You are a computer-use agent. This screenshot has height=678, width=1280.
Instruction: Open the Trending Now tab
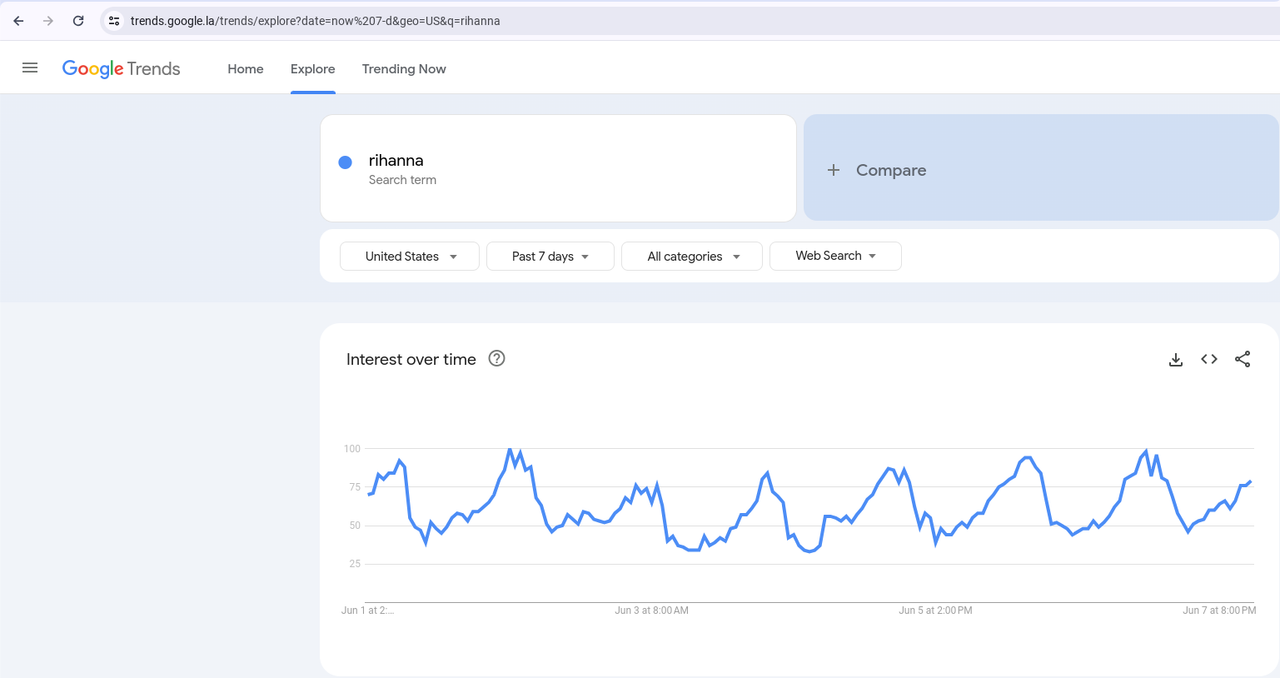404,69
